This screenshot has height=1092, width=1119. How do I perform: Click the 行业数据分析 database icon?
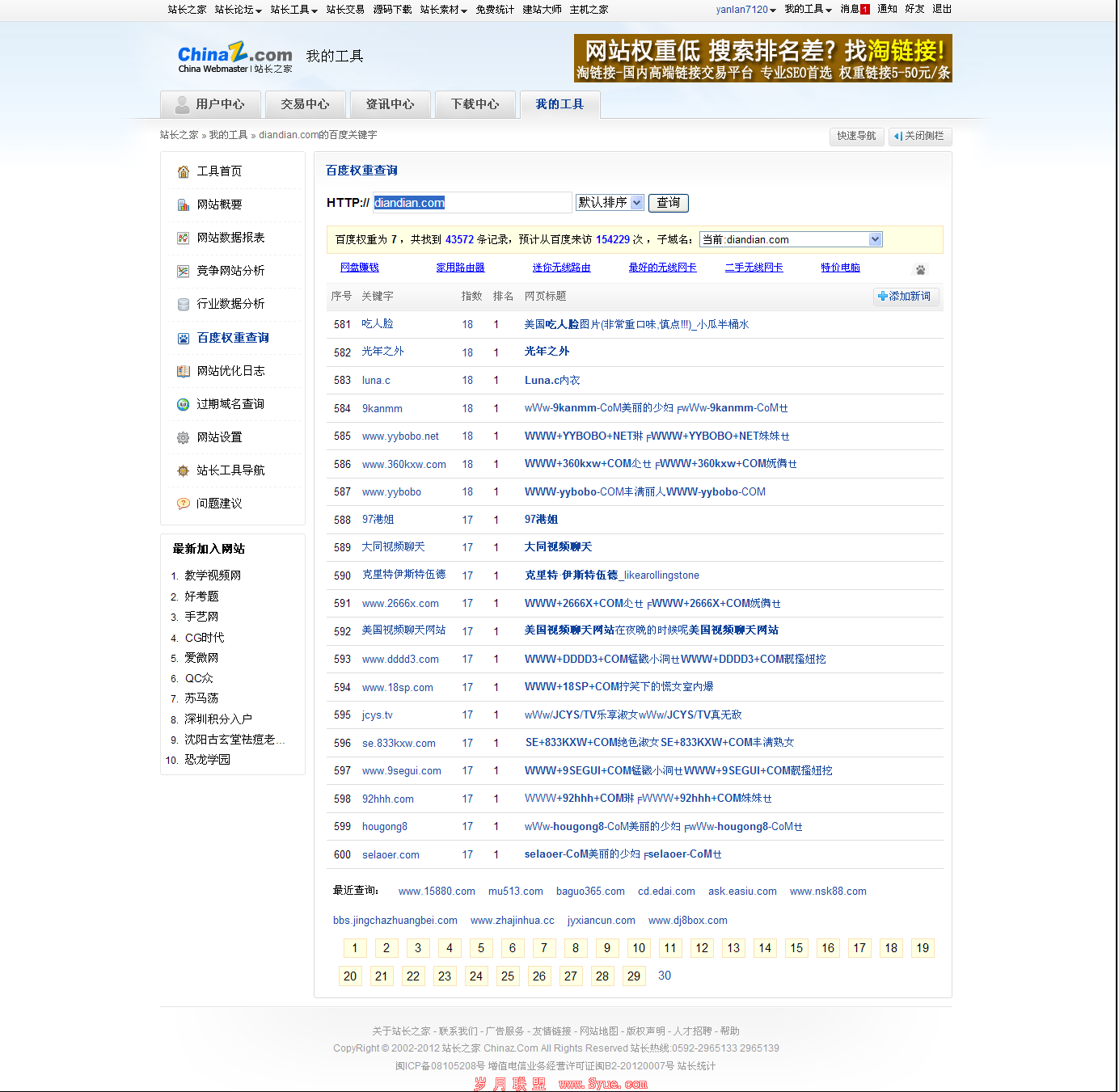pyautogui.click(x=184, y=304)
